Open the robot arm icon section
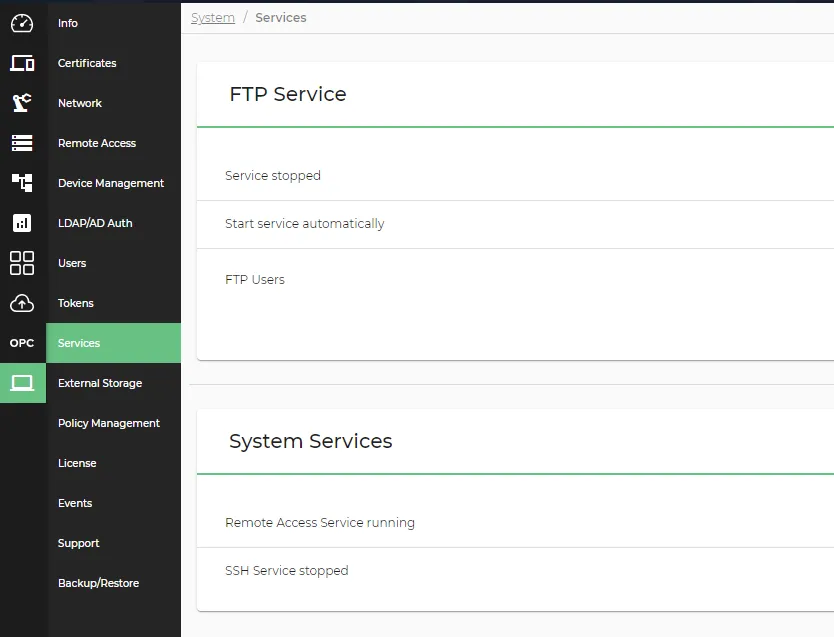 click(x=22, y=103)
